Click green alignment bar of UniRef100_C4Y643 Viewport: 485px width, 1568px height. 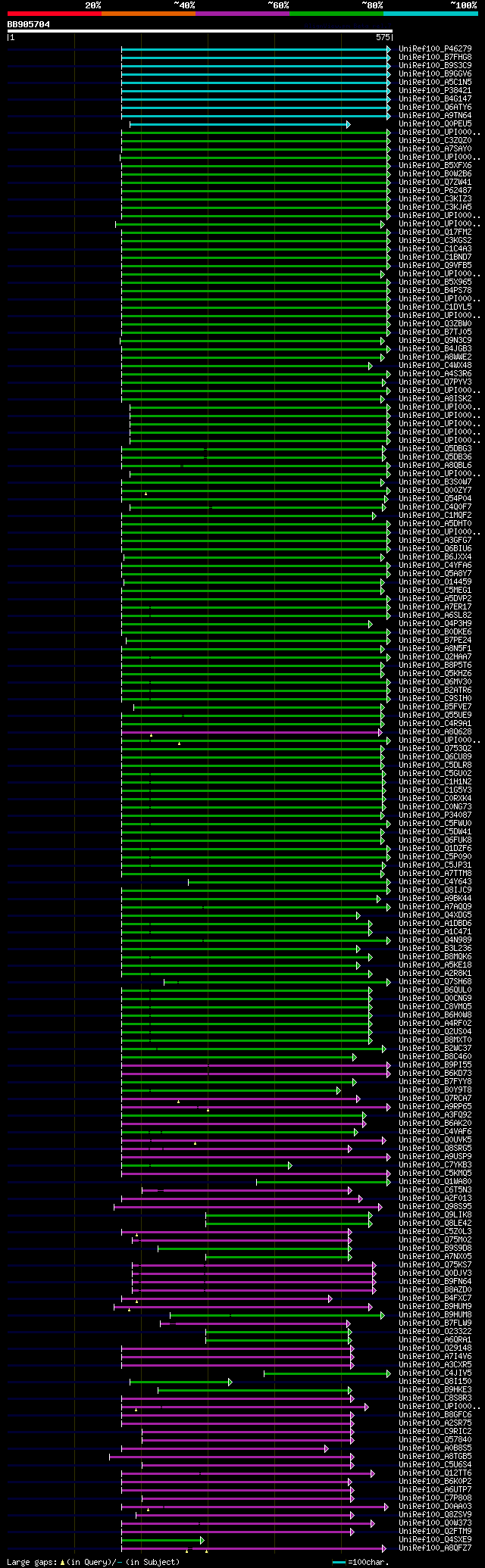[289, 882]
